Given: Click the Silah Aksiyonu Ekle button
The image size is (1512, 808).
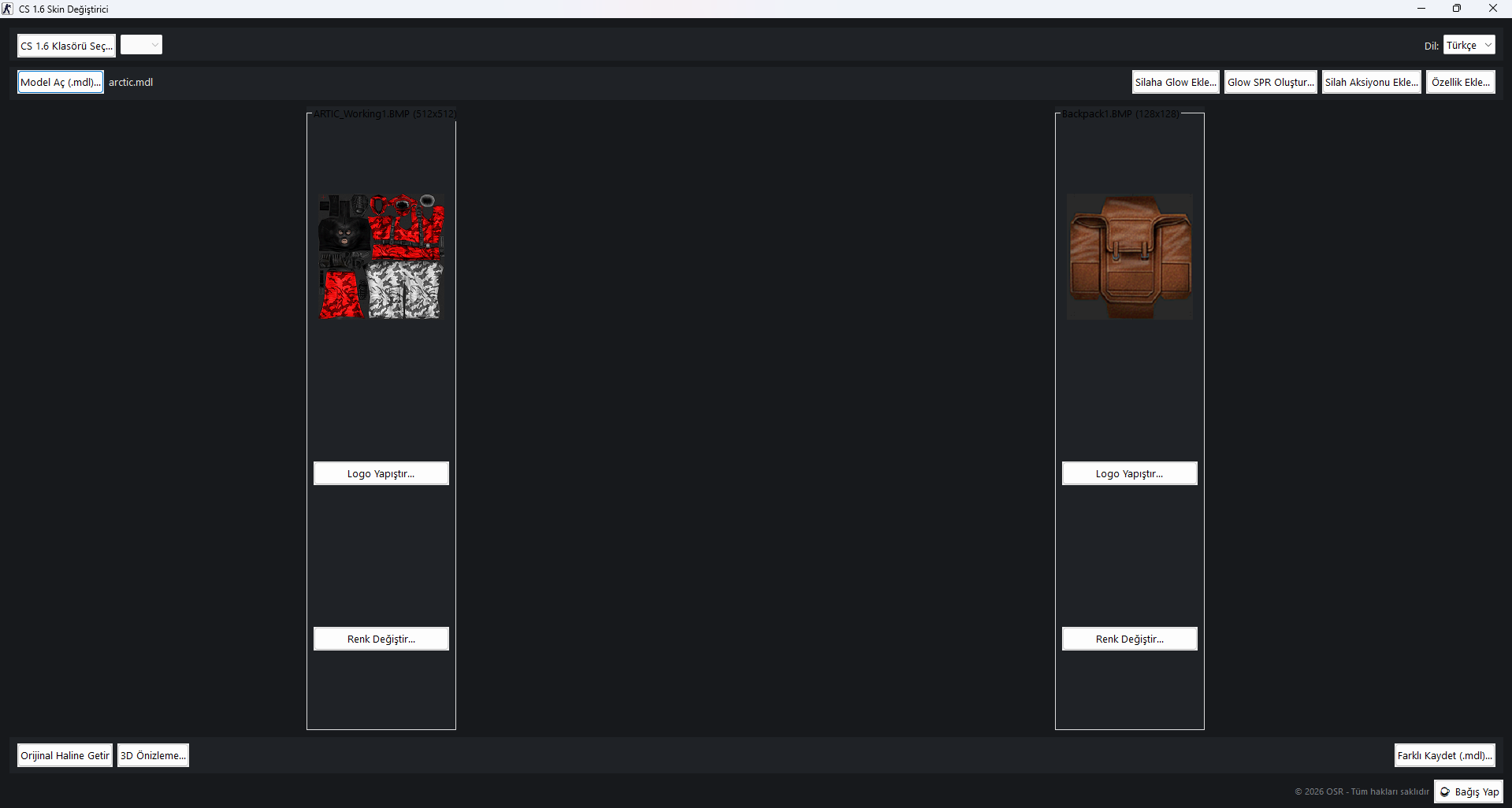Looking at the screenshot, I should pos(1372,82).
